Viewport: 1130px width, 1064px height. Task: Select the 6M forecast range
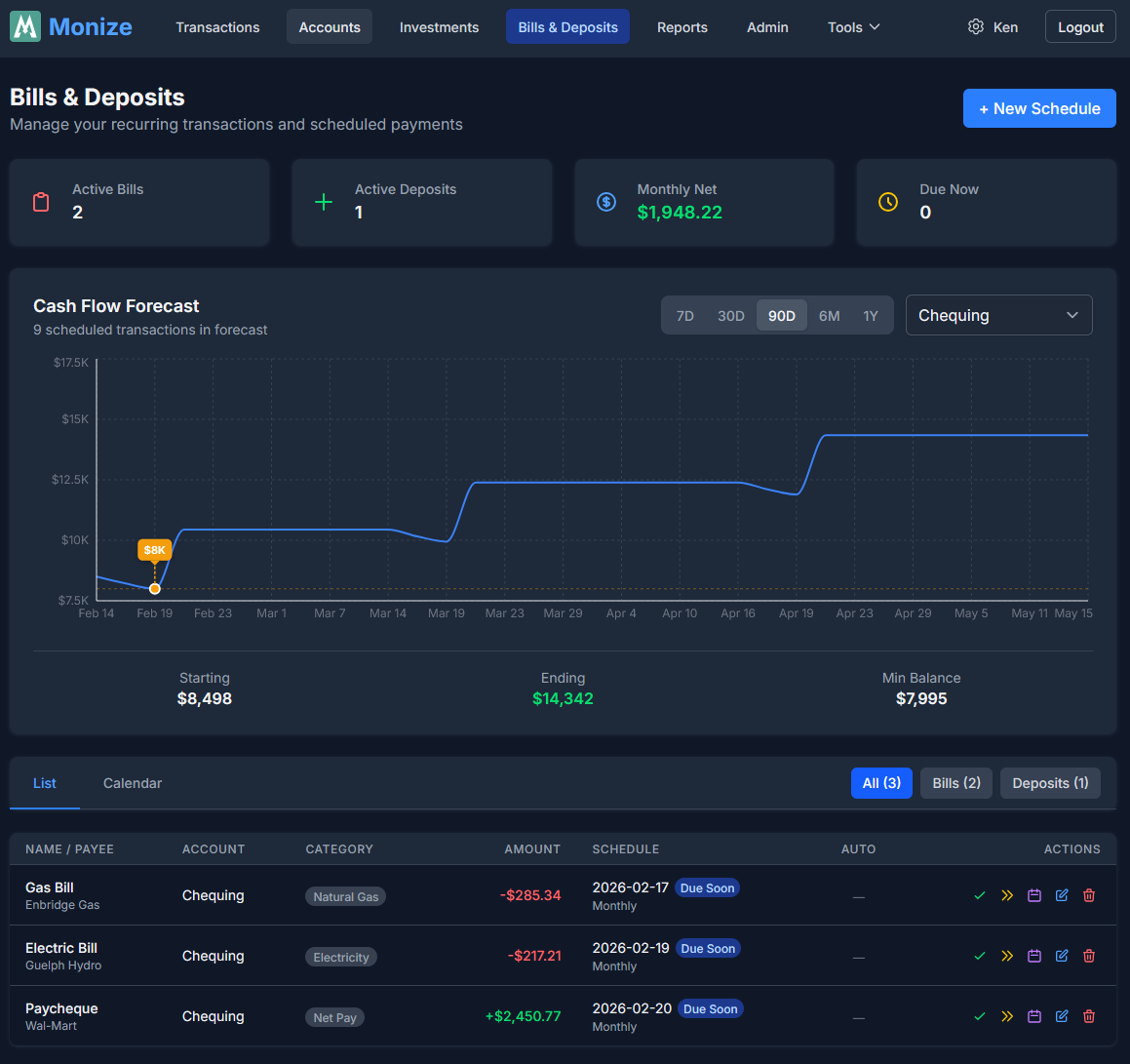pyautogui.click(x=829, y=316)
